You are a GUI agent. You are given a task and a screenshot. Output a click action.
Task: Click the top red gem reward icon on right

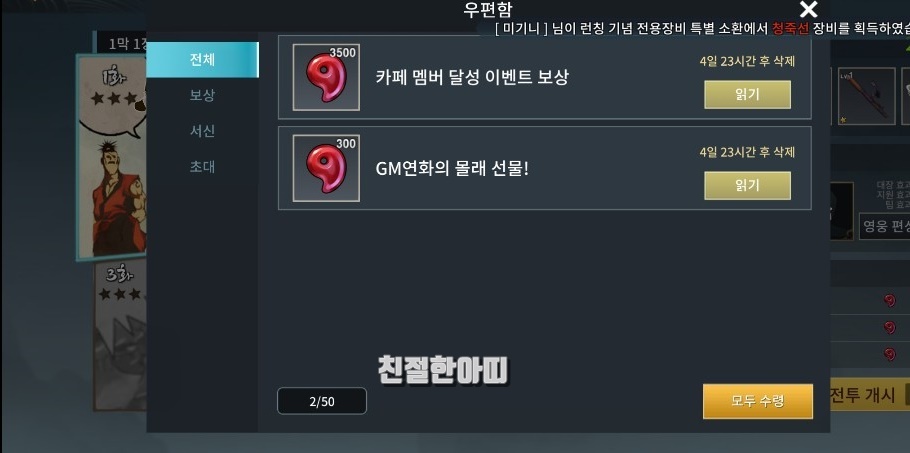point(890,300)
